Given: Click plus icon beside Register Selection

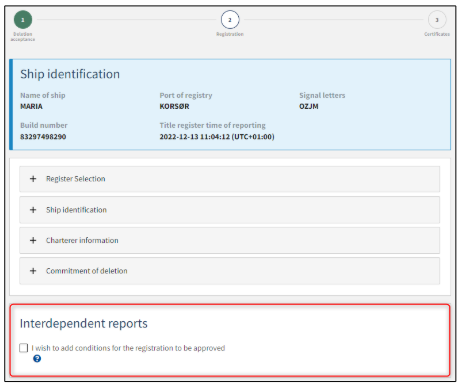Looking at the screenshot, I should point(33,179).
